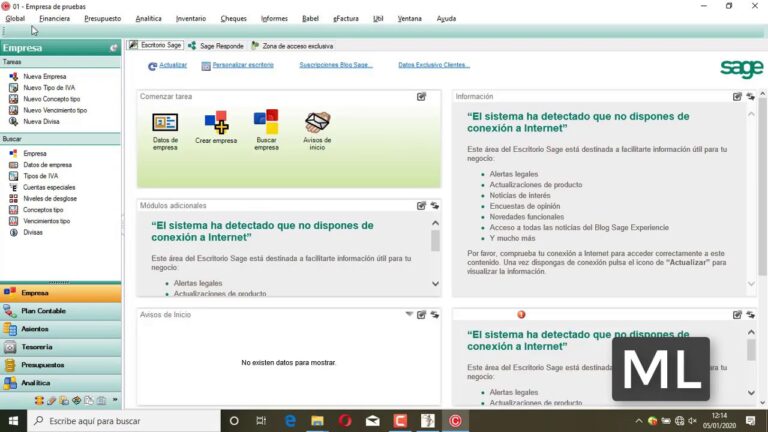Click main desktop vertical scrollbar
The width and height of the screenshot is (768, 432).
click(x=763, y=186)
